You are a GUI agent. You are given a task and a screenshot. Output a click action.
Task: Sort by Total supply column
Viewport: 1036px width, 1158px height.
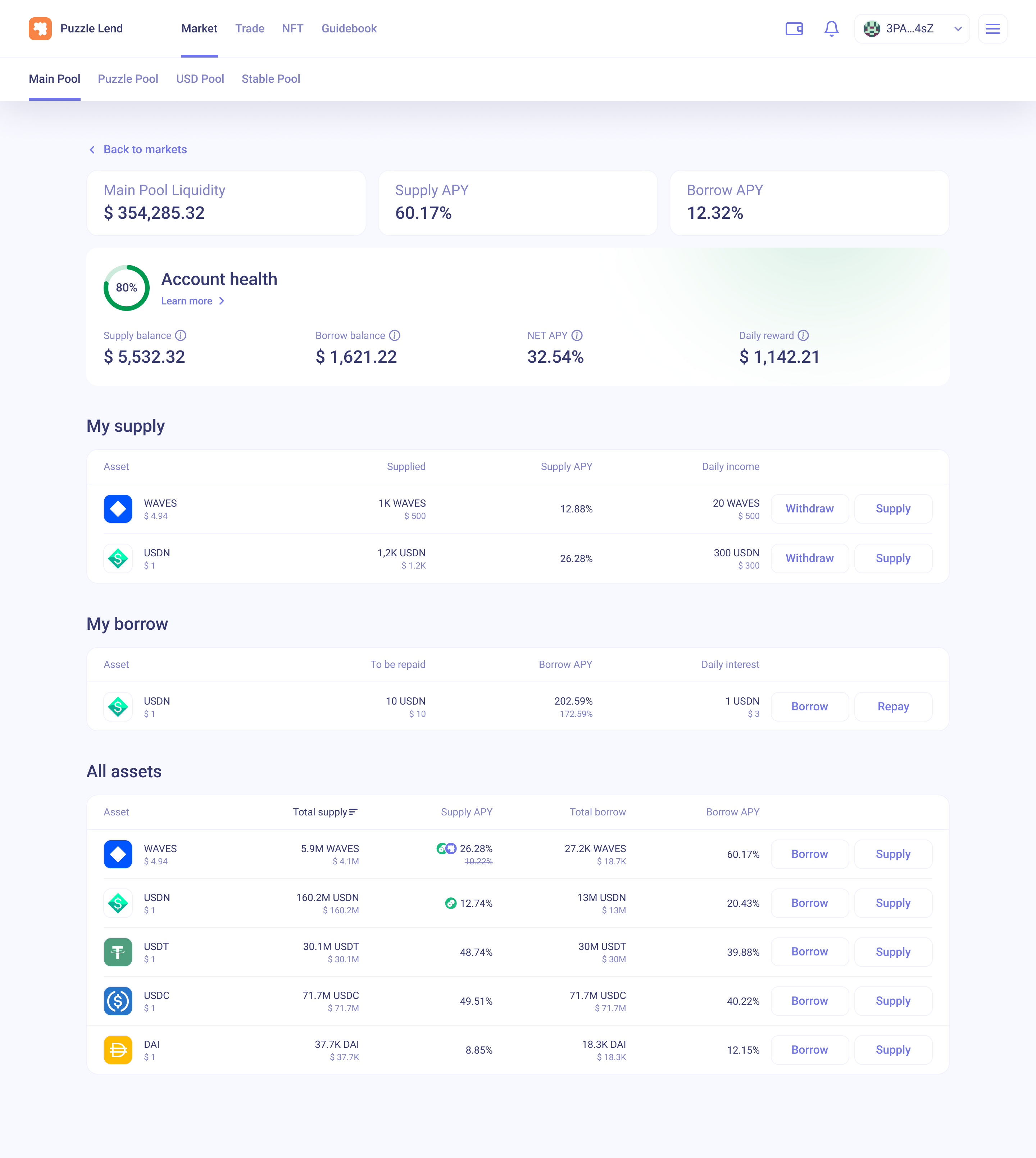click(325, 812)
